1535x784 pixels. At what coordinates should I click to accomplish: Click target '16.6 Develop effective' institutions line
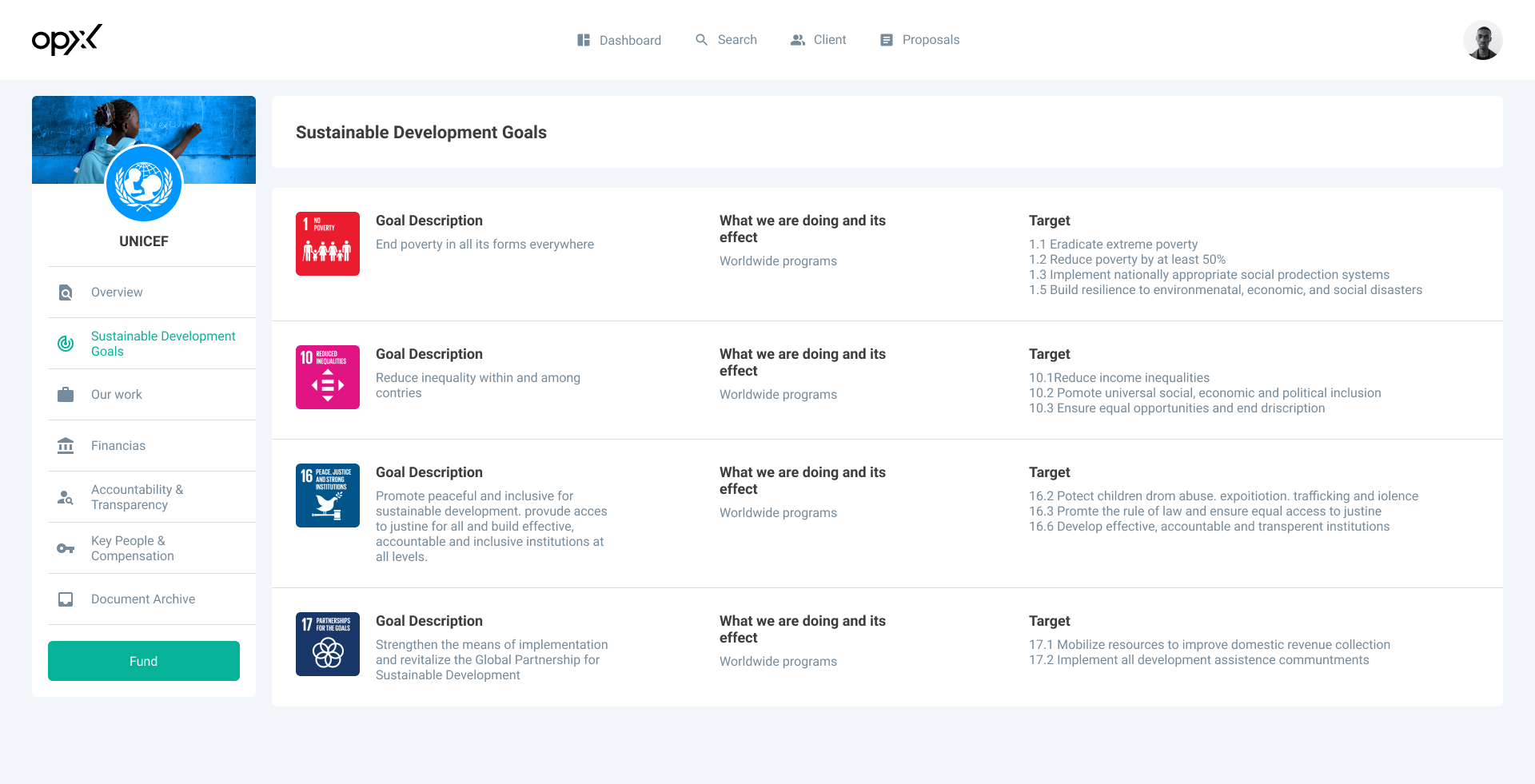pyautogui.click(x=1209, y=527)
